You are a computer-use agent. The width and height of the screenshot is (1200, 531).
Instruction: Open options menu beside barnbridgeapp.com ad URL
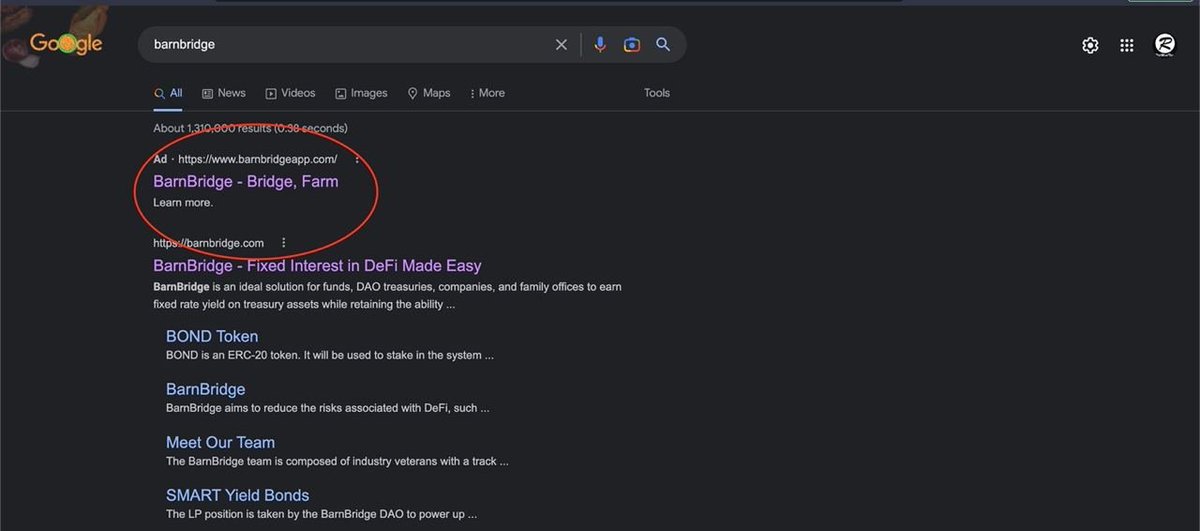[x=357, y=159]
